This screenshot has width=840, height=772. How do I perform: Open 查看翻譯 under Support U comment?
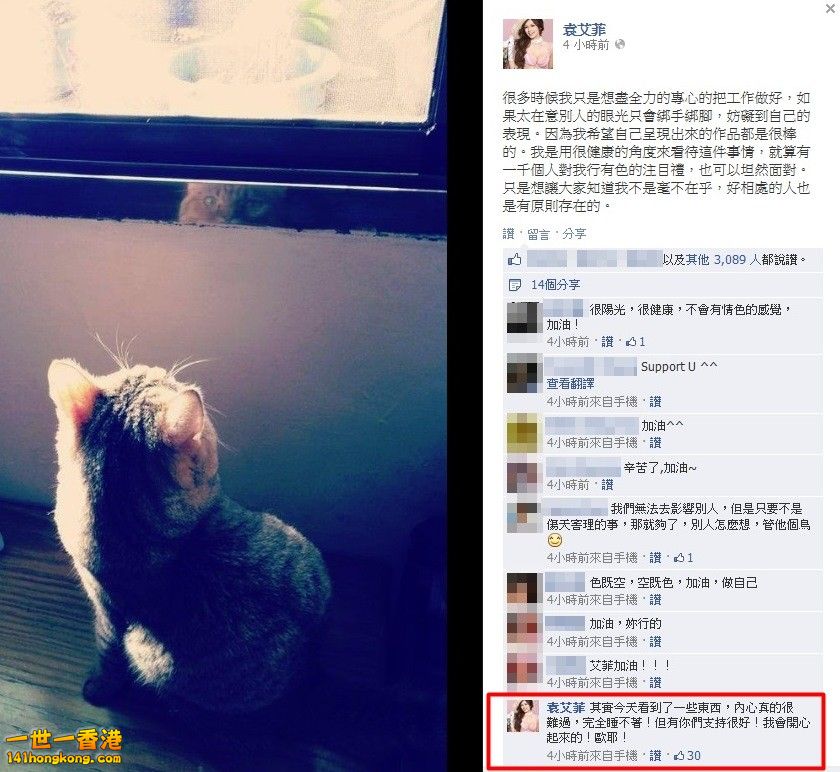570,384
